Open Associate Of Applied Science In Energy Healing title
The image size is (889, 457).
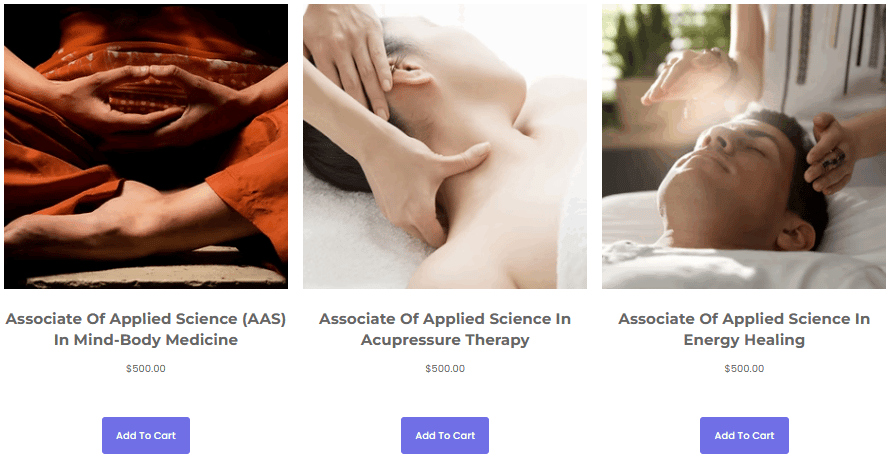tap(744, 329)
